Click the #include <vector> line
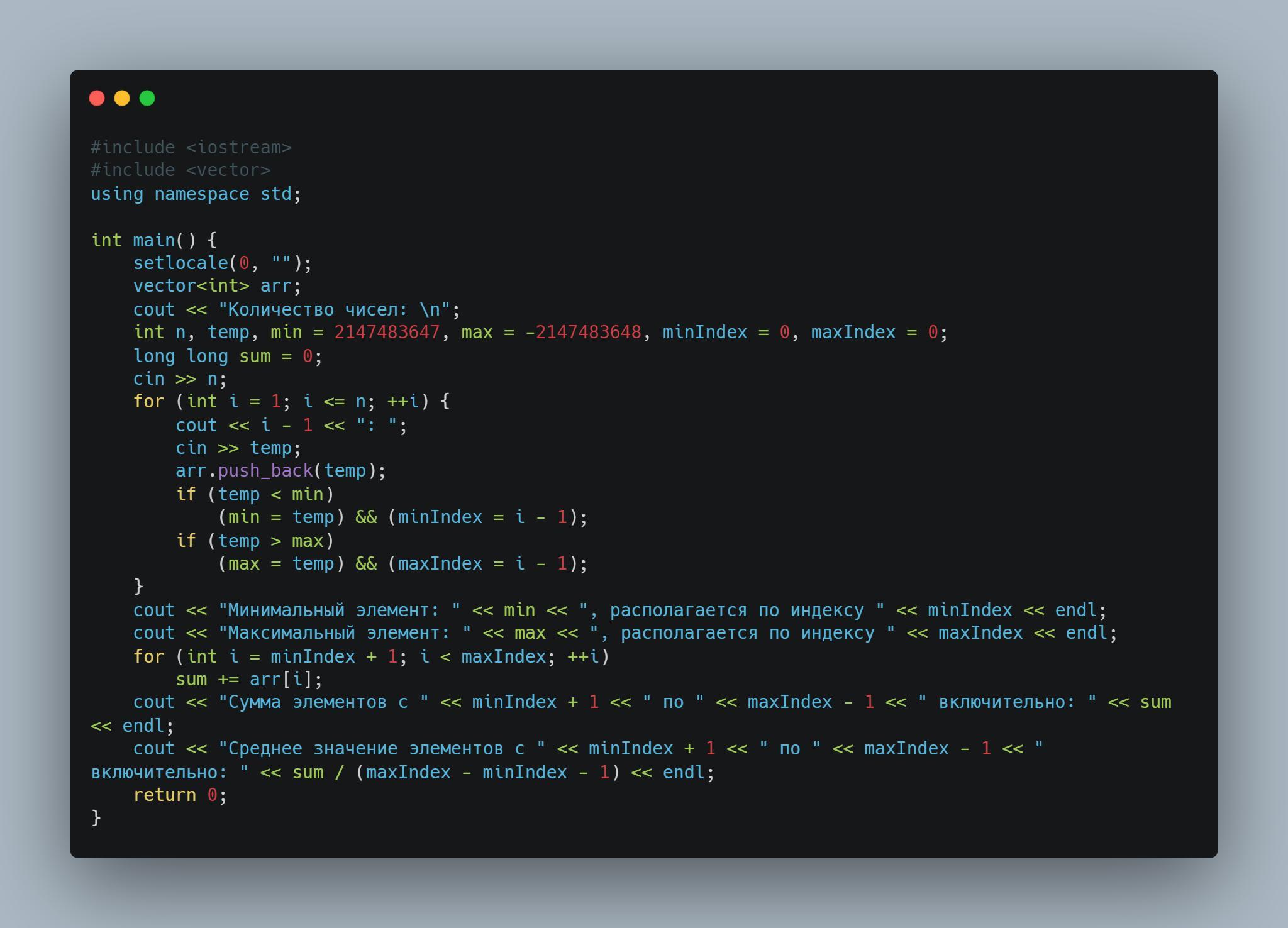The image size is (1288, 928). (180, 170)
